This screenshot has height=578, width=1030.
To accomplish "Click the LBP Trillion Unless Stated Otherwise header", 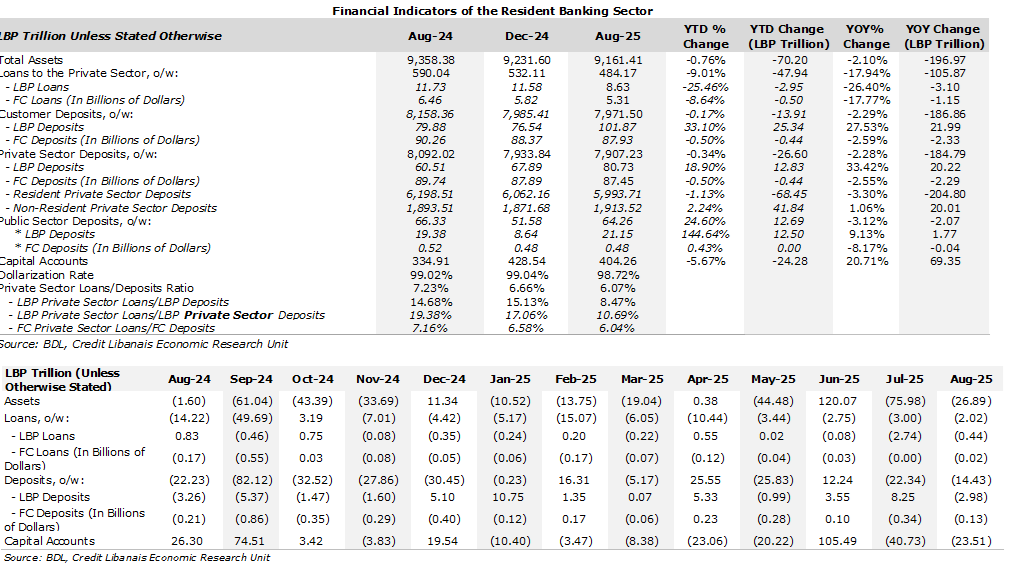I will [x=111, y=37].
